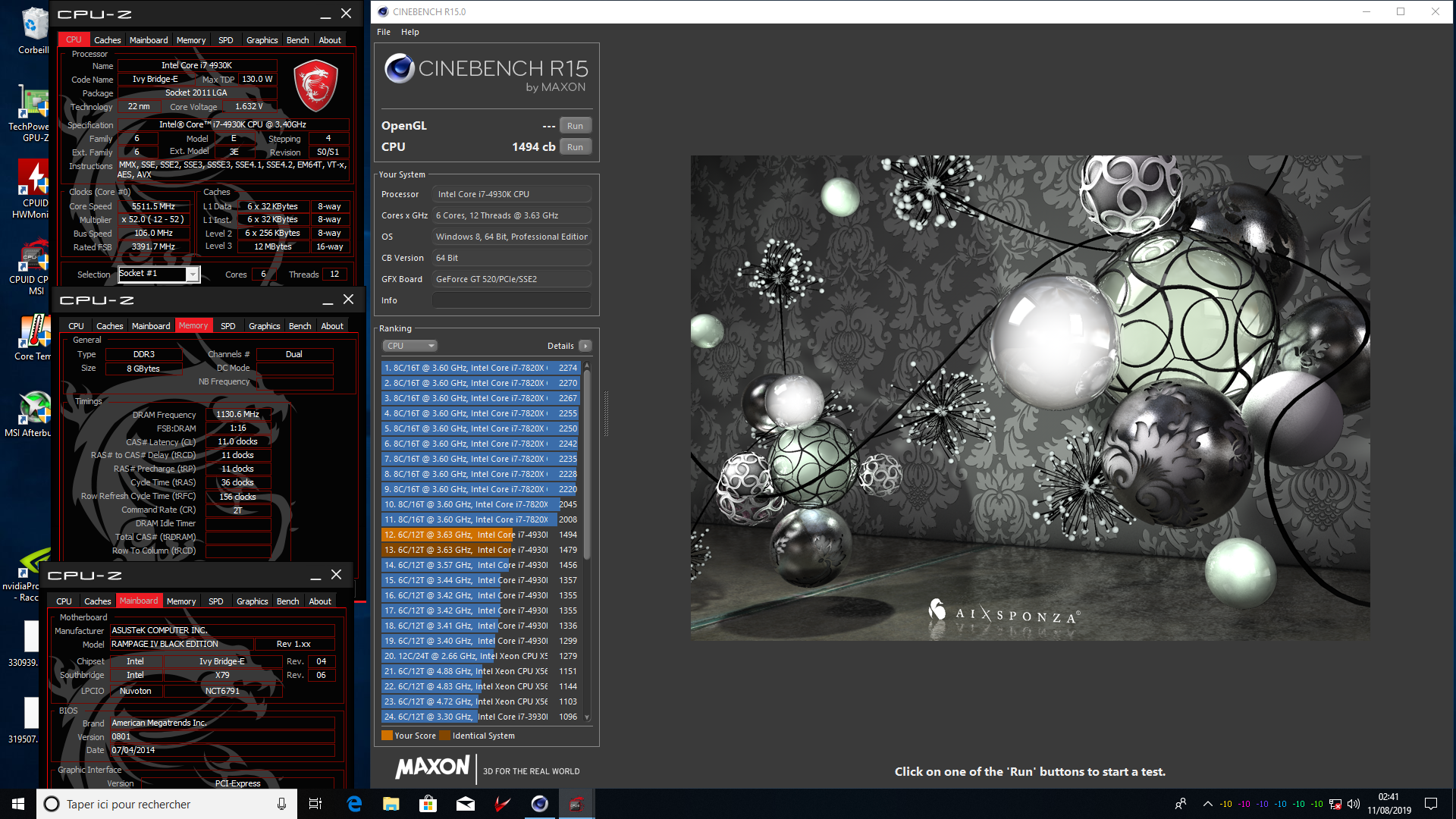Image resolution: width=1456 pixels, height=819 pixels.
Task: Open the Action Center notifications icon
Action: pyautogui.click(x=1431, y=804)
